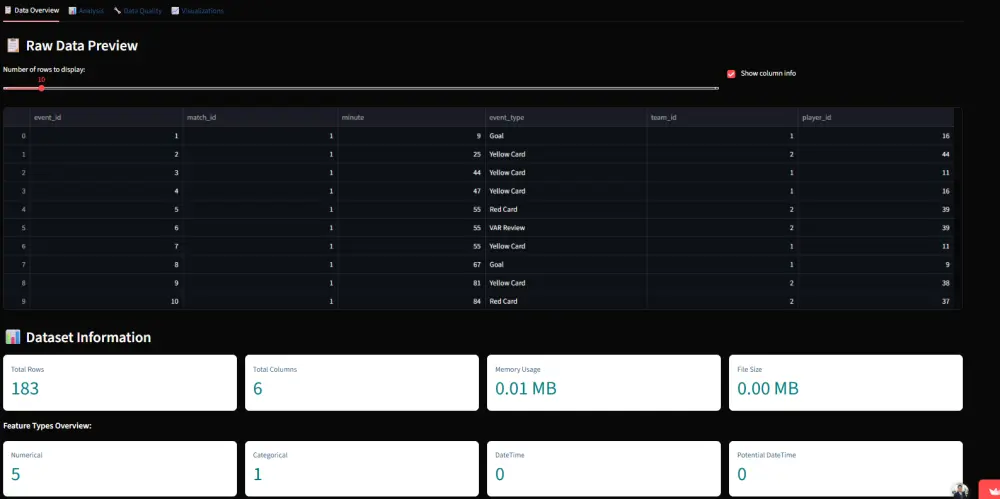
Task: Open the Data Quality tab
Action: pos(137,11)
